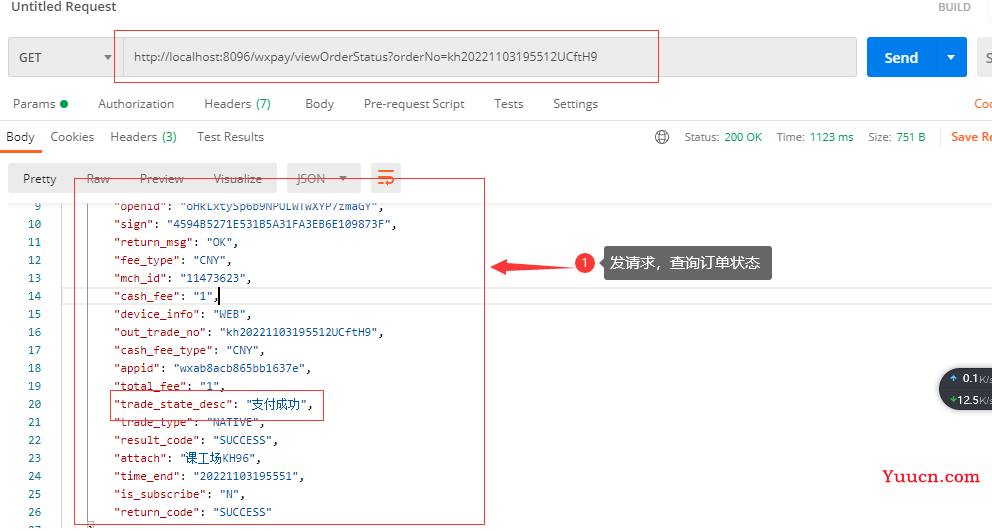
Task: Open the Pre-request Script tab
Action: (x=414, y=104)
